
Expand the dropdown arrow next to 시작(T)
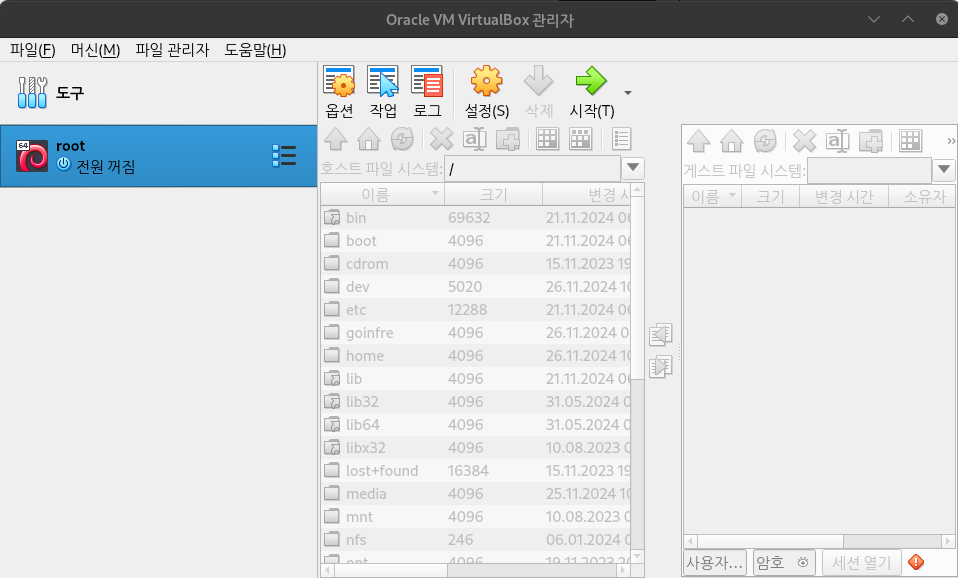(x=628, y=93)
